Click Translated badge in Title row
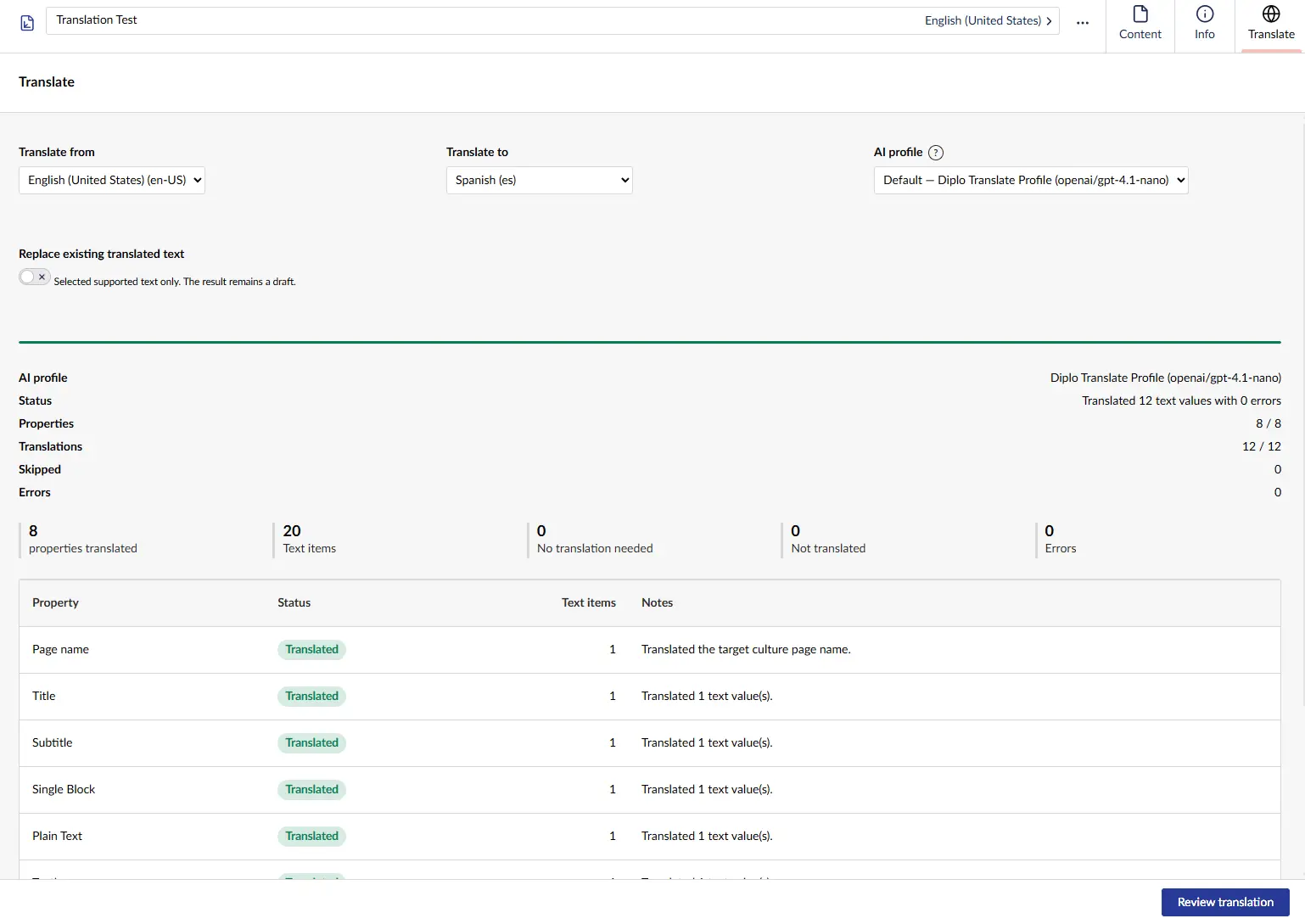The width and height of the screenshot is (1305, 924). pyautogui.click(x=311, y=697)
